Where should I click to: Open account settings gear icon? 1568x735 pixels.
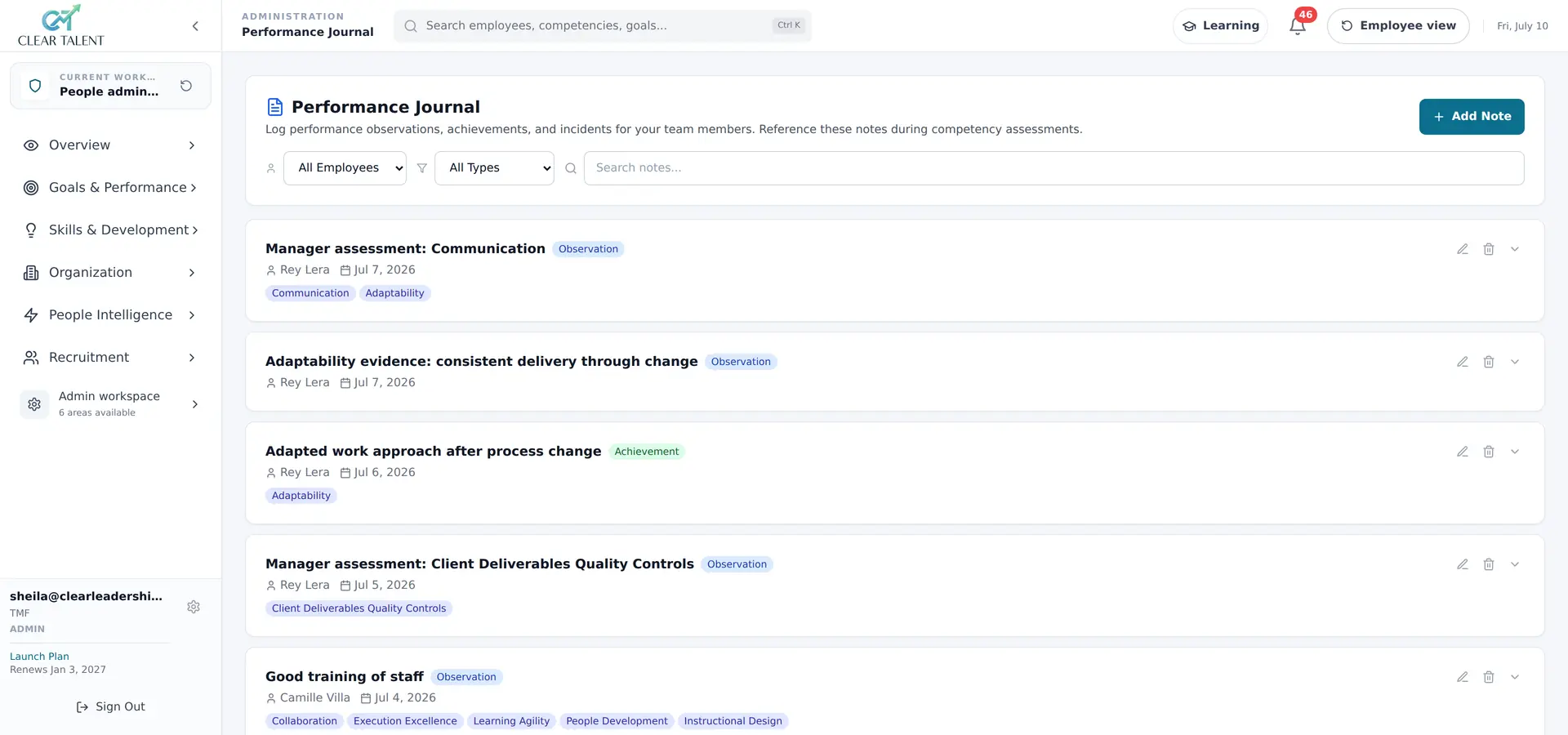(194, 607)
